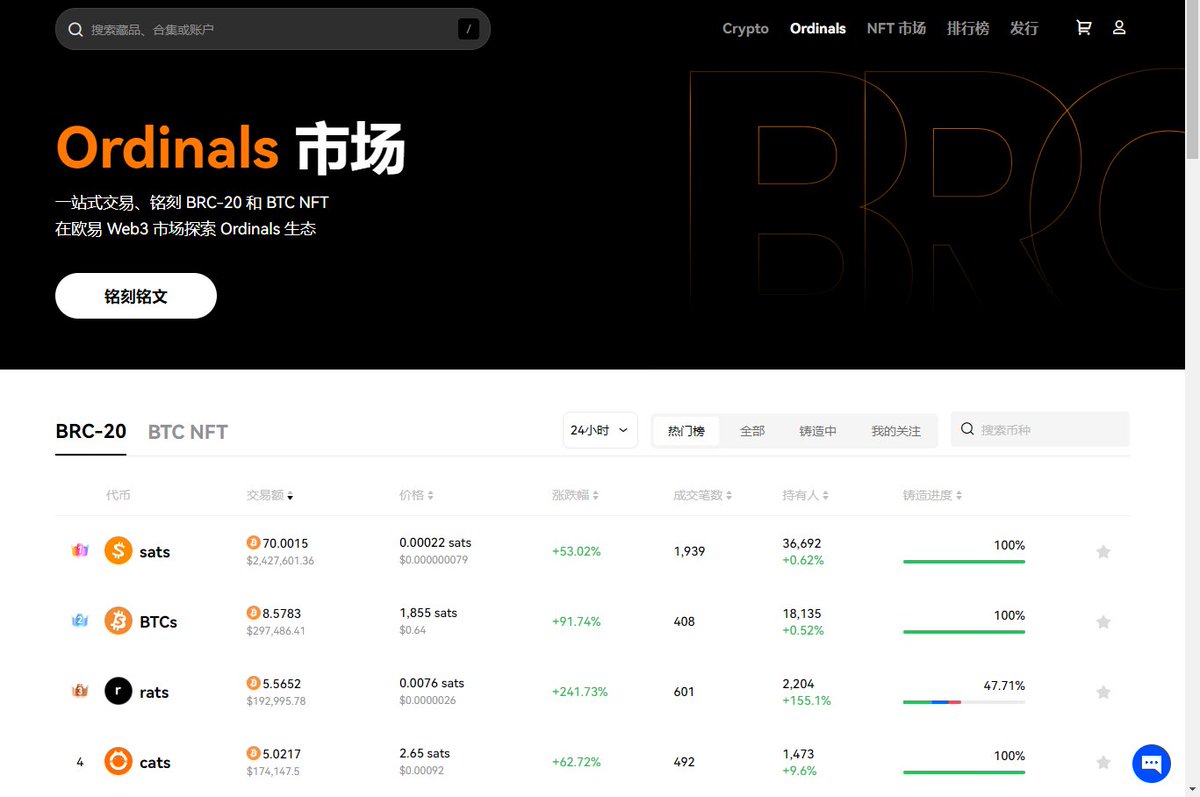Image resolution: width=1200 pixels, height=797 pixels.
Task: Favorite cats with its star
Action: point(1103,762)
